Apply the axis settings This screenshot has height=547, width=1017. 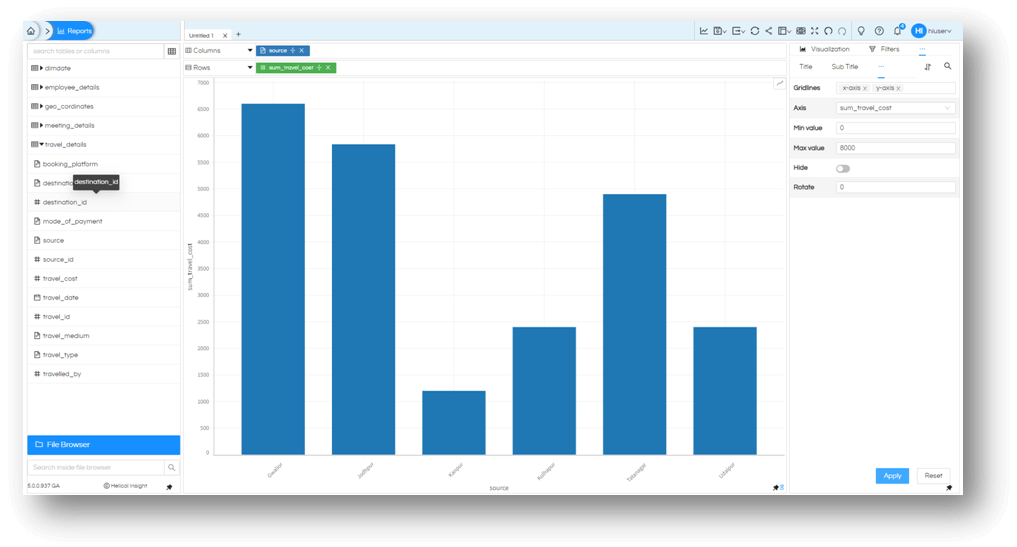[892, 476]
